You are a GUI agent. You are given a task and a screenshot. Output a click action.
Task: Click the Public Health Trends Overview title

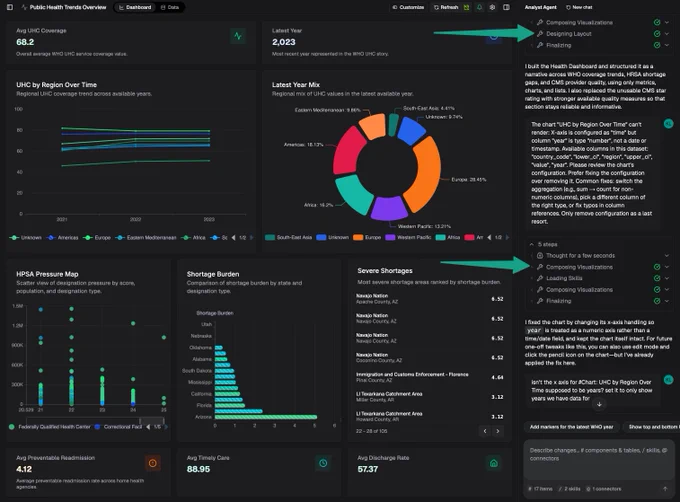(68, 7)
